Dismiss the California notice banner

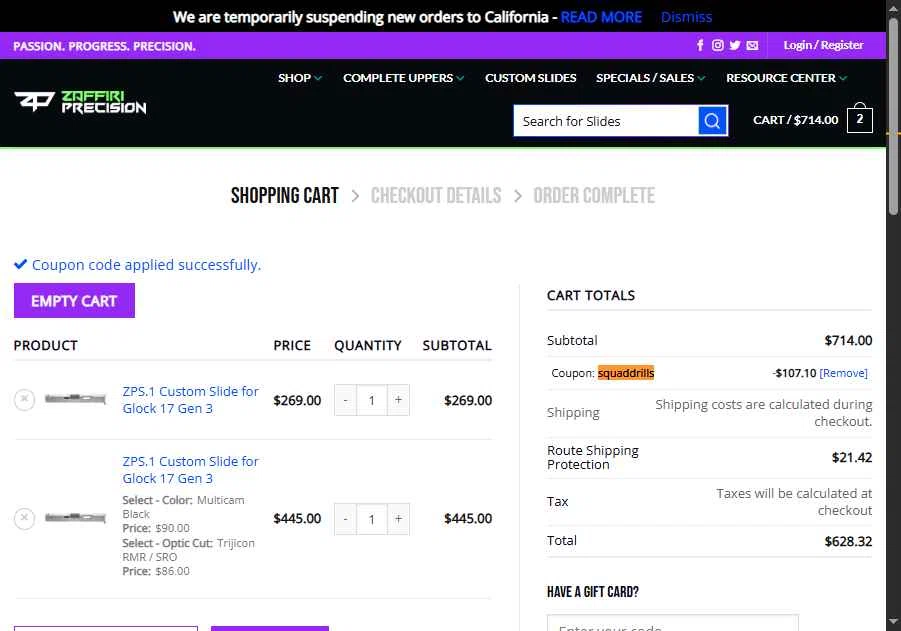(x=686, y=17)
